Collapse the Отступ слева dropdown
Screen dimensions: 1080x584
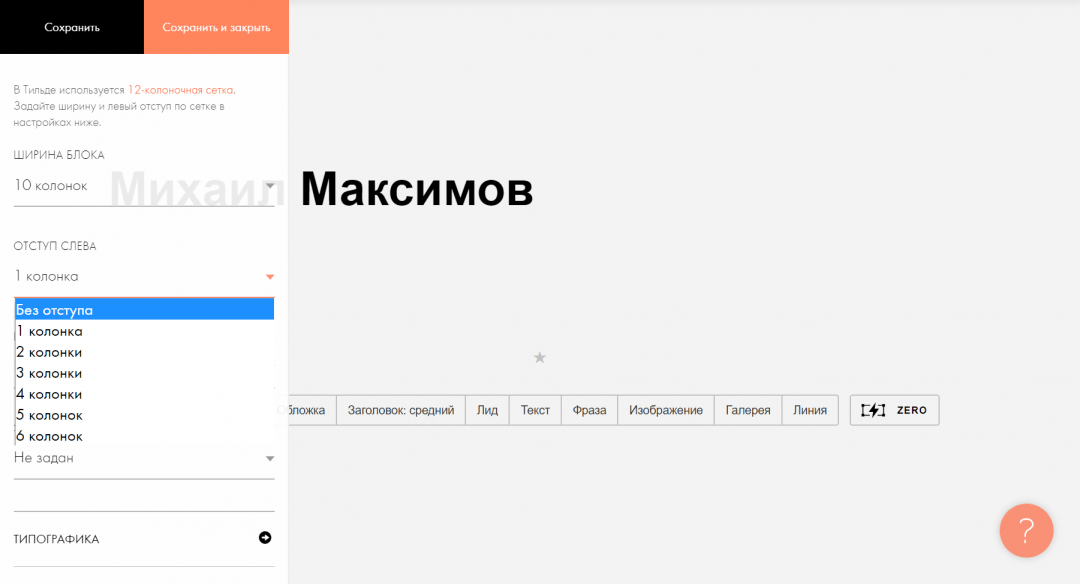tap(144, 277)
